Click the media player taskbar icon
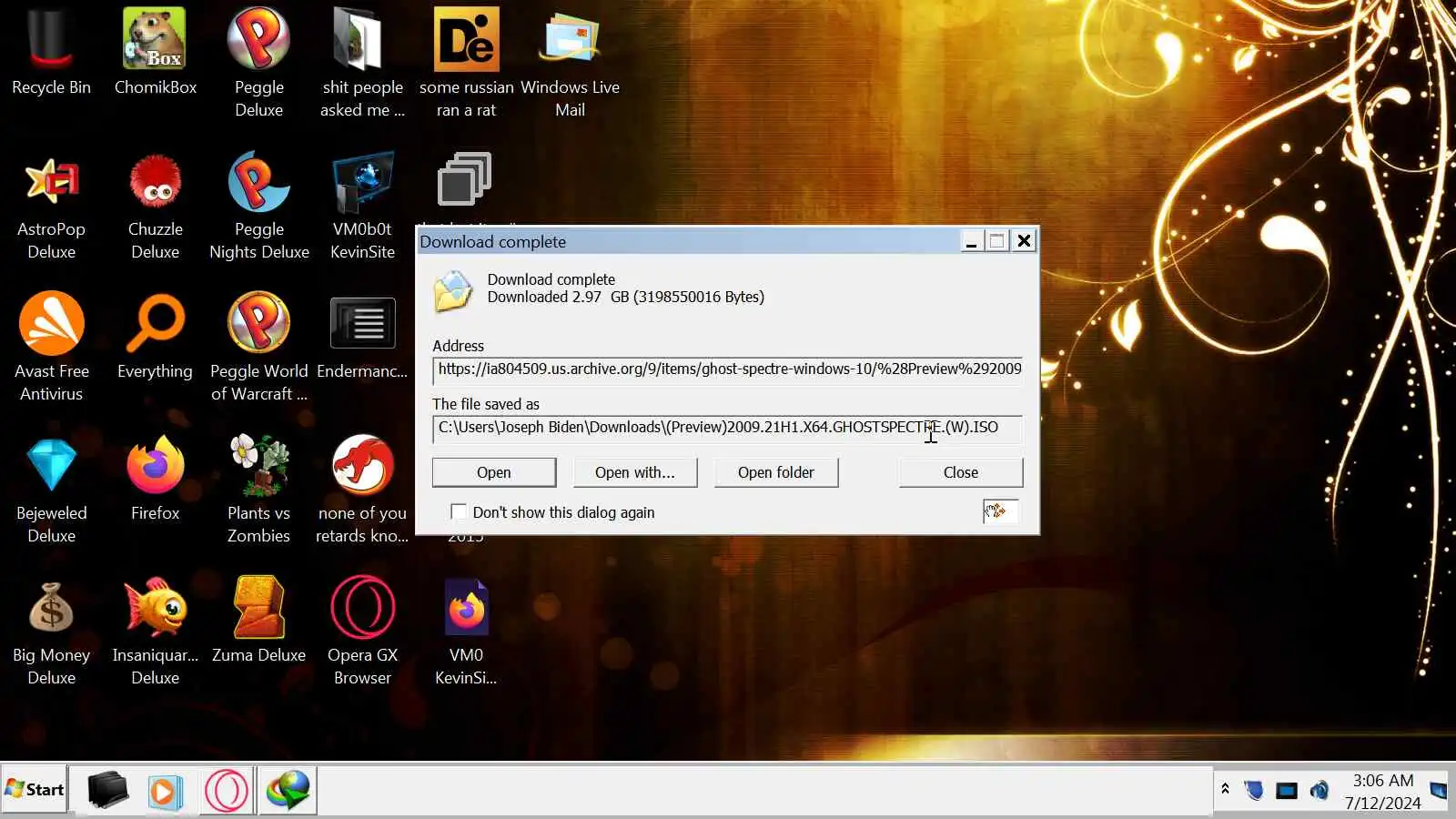 (165, 791)
